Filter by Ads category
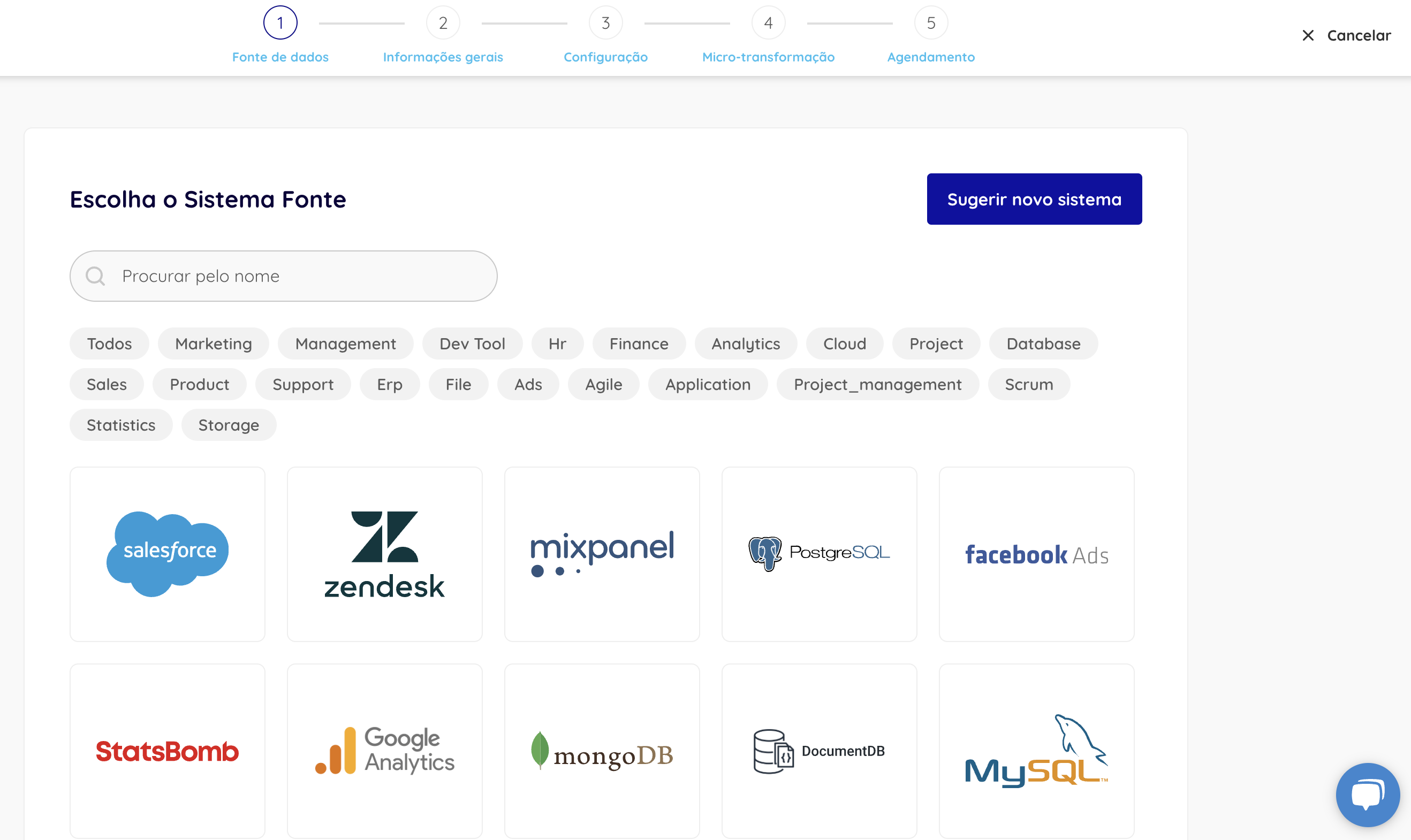 (528, 384)
